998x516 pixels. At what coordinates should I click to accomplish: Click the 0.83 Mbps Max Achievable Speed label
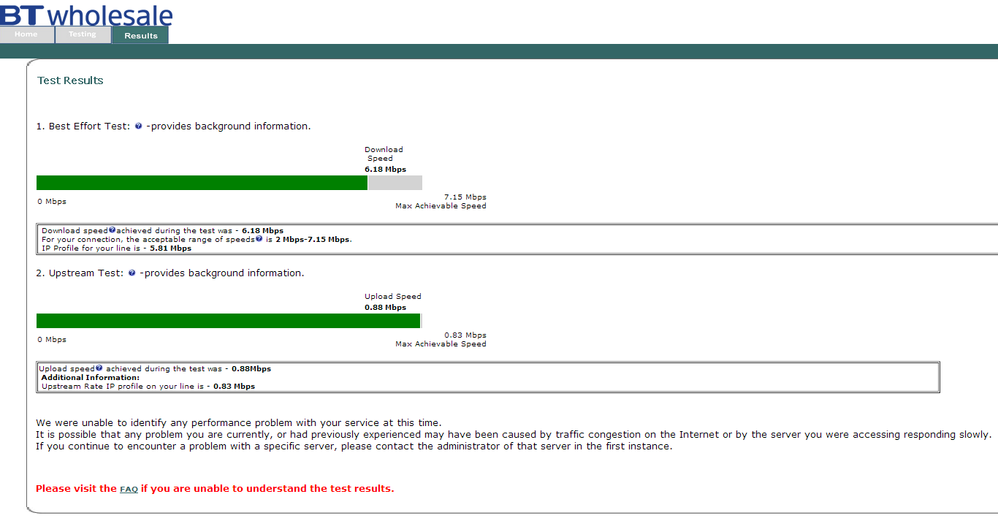coord(441,340)
